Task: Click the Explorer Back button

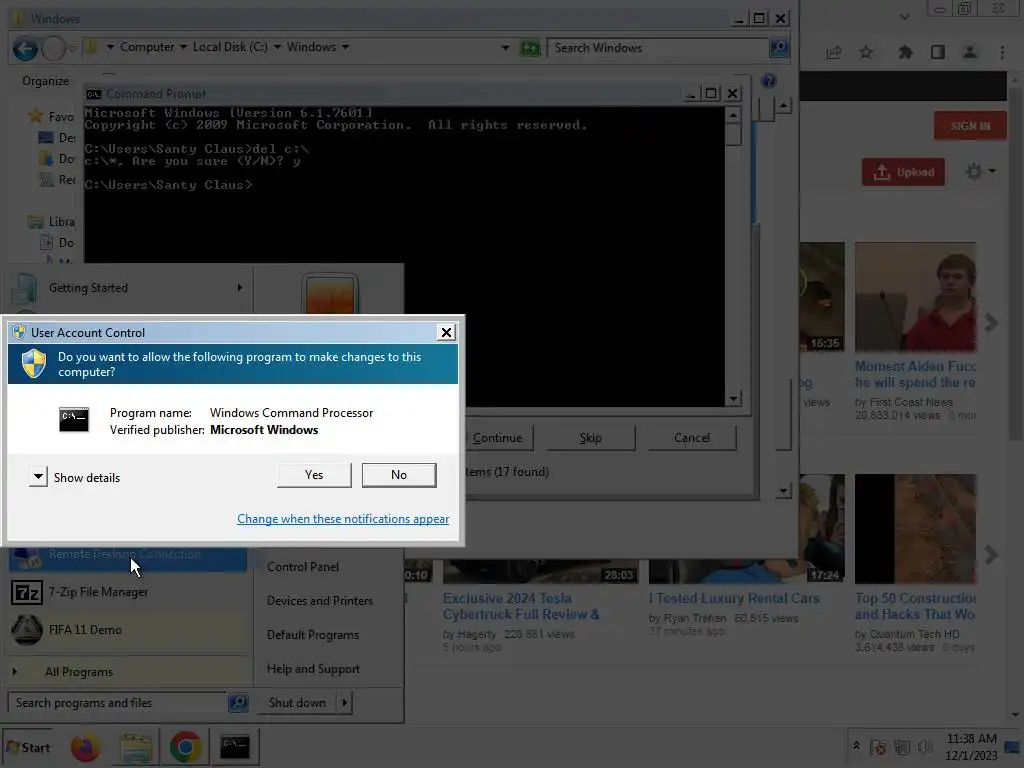Action: tap(25, 48)
